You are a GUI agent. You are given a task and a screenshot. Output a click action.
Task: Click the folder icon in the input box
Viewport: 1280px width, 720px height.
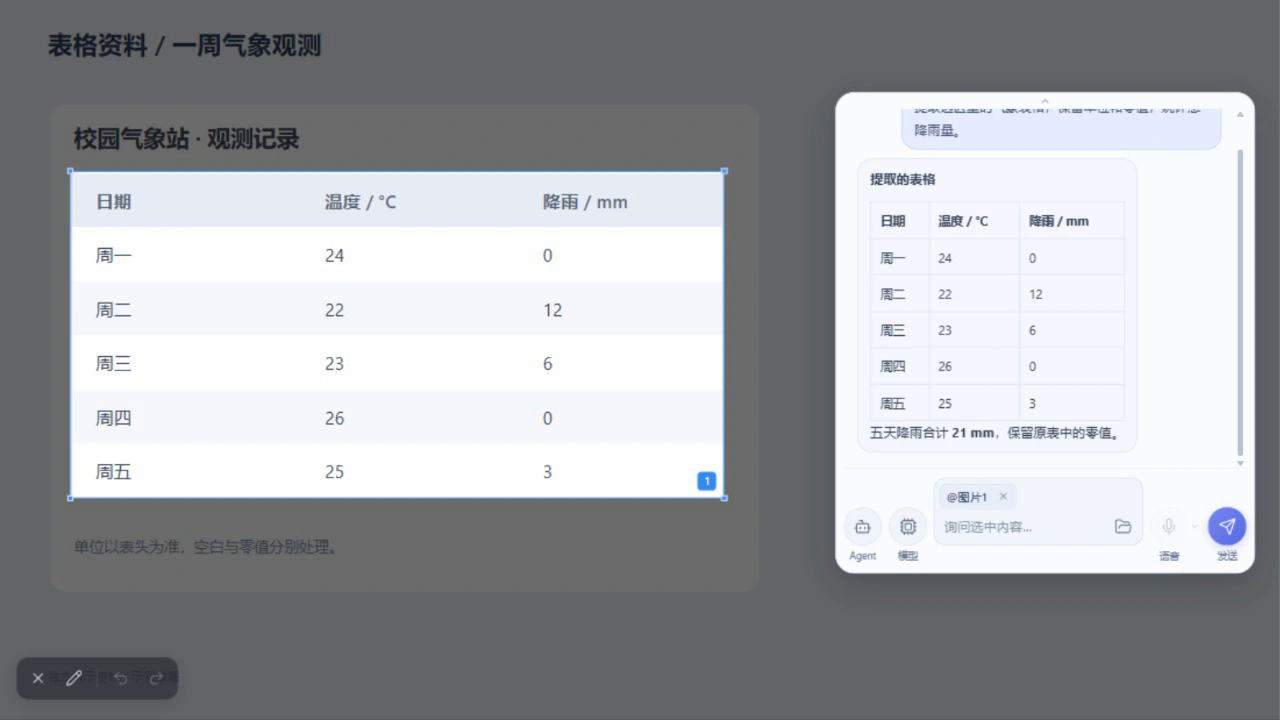(1123, 527)
